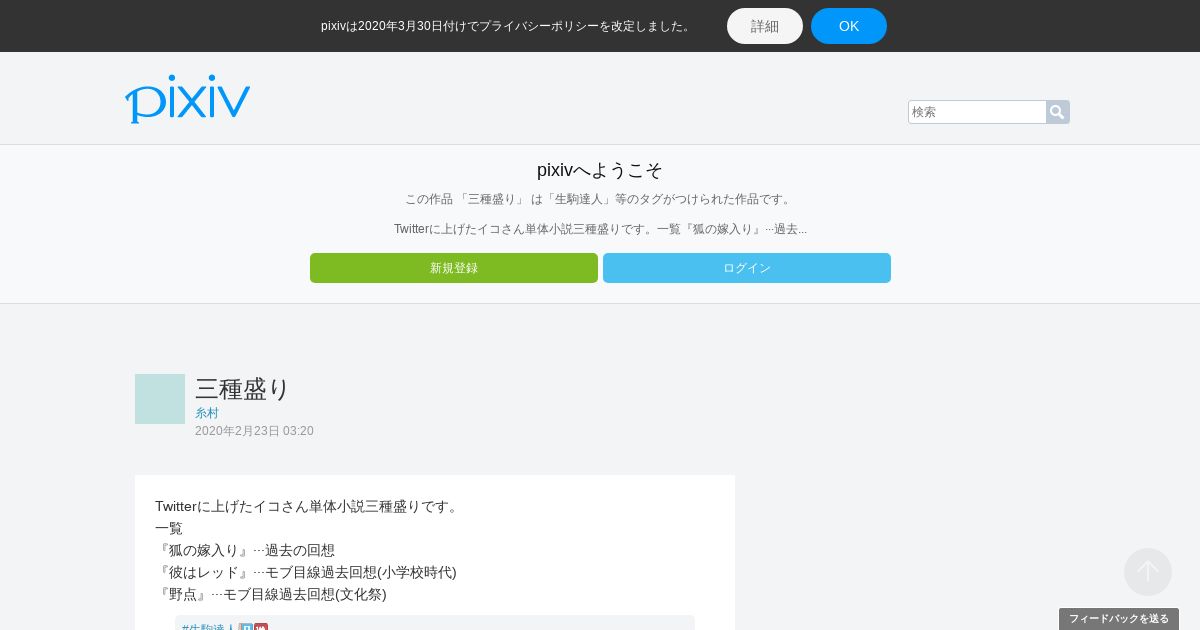Click the ログイン login button
The image size is (1200, 630).
[x=747, y=268]
